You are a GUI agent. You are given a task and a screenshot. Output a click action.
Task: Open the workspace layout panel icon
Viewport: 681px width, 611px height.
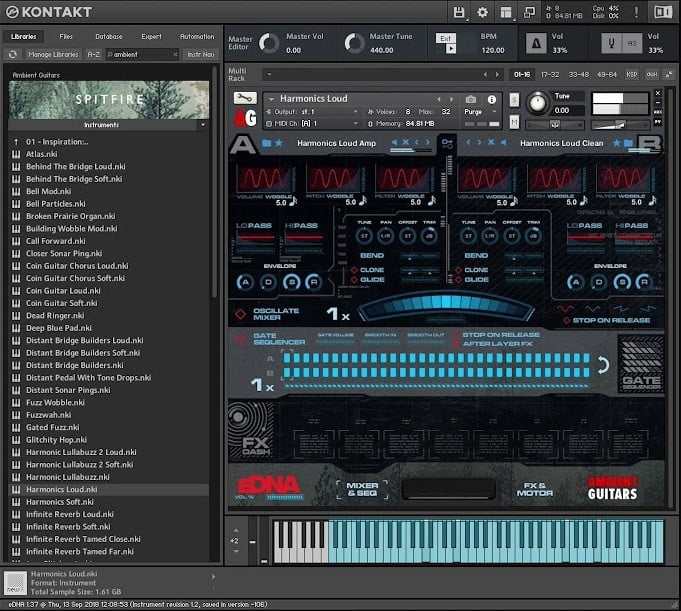[x=506, y=12]
